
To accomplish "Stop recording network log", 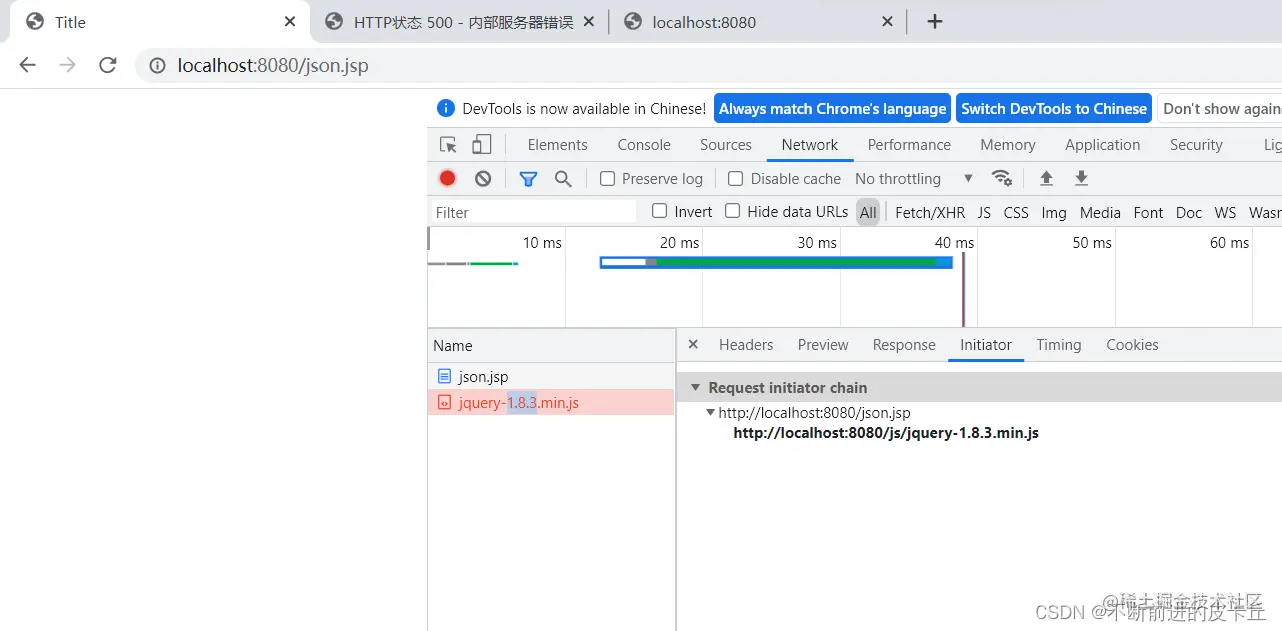I will 447,178.
